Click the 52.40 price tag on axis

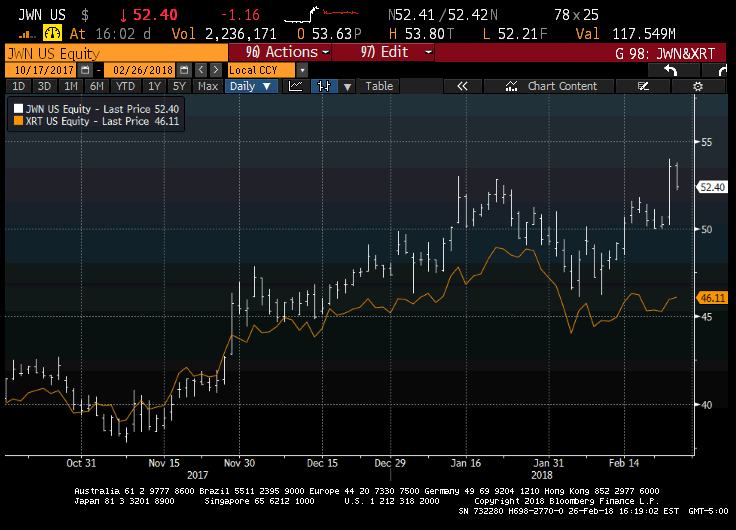click(712, 187)
